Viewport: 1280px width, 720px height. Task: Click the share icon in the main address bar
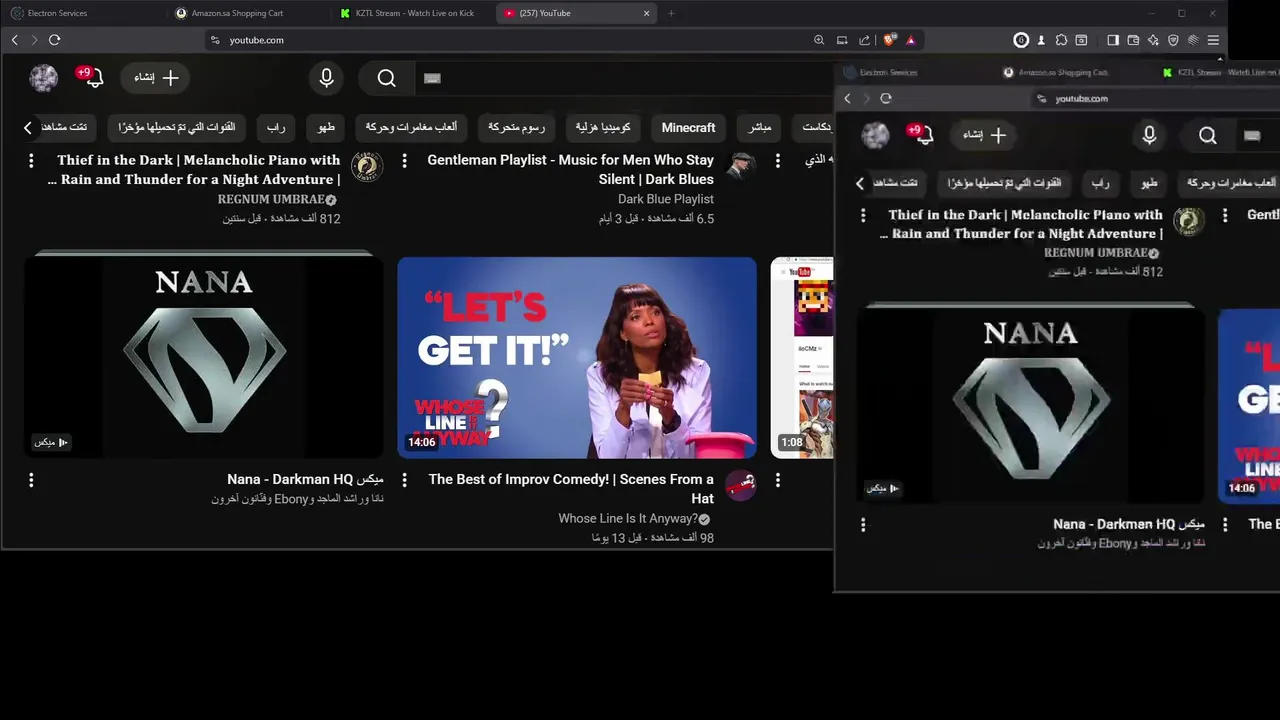(864, 40)
